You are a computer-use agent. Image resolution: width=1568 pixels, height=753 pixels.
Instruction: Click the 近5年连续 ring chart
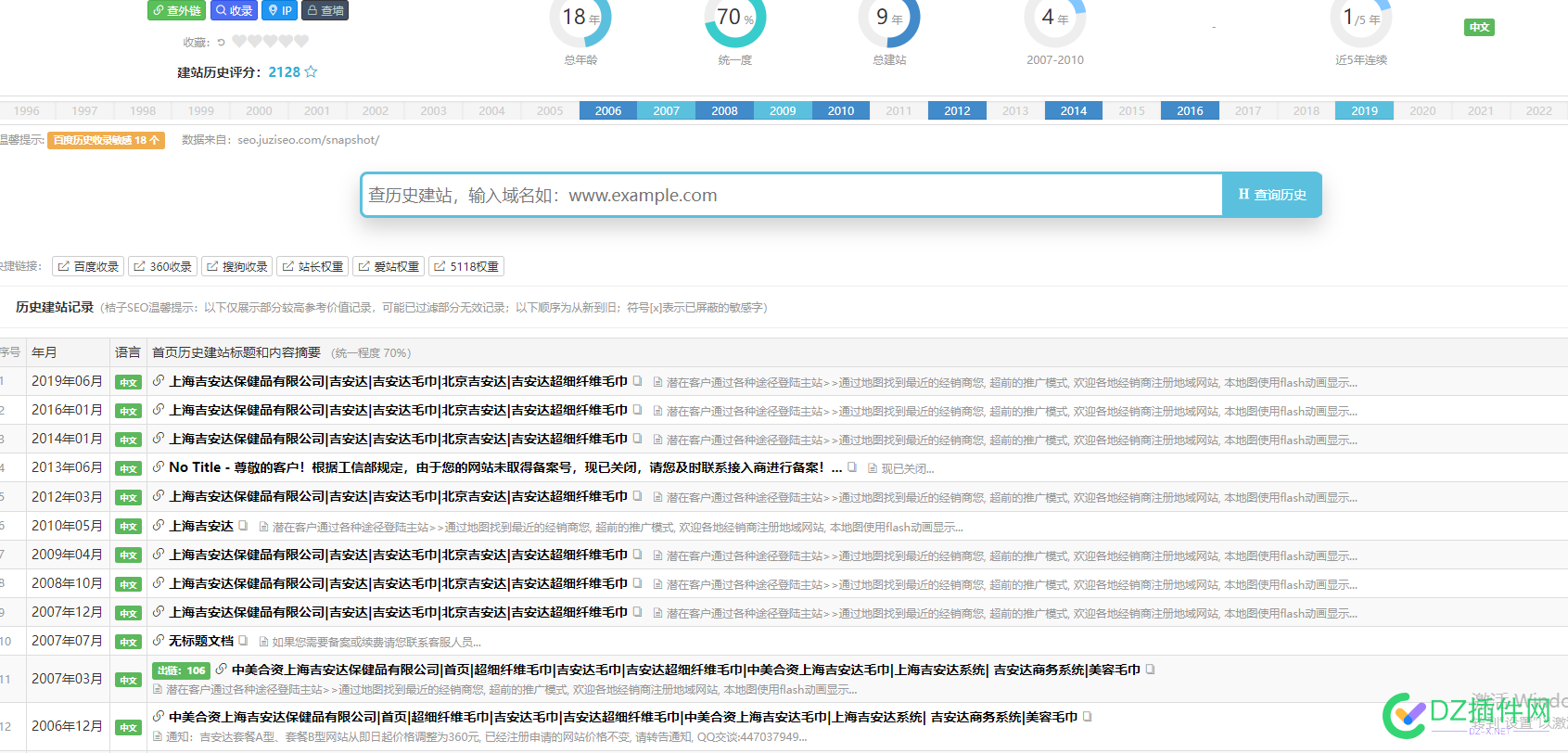click(1361, 19)
